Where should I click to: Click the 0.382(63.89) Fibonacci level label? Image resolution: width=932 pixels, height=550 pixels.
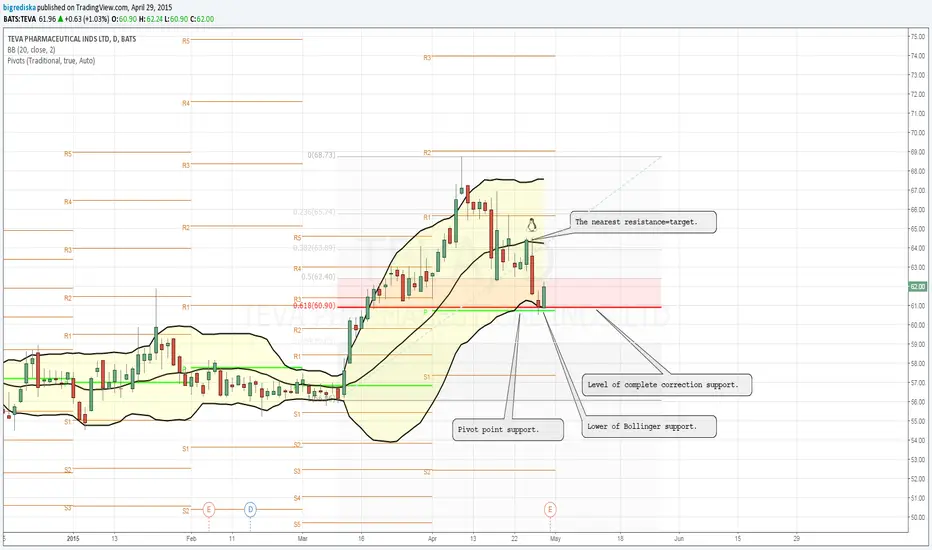point(314,248)
